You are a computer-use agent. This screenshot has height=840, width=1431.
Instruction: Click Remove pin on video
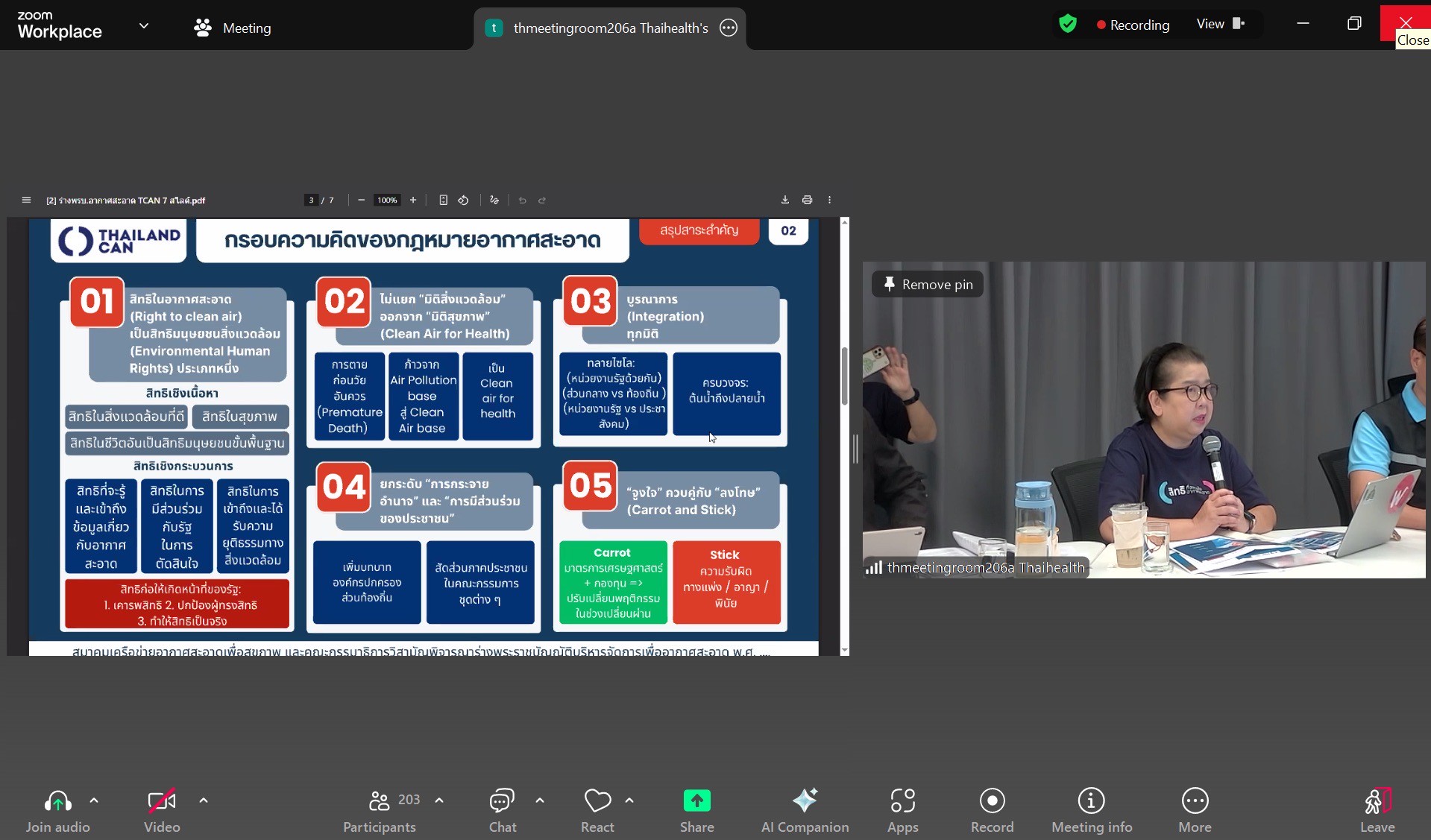click(928, 284)
